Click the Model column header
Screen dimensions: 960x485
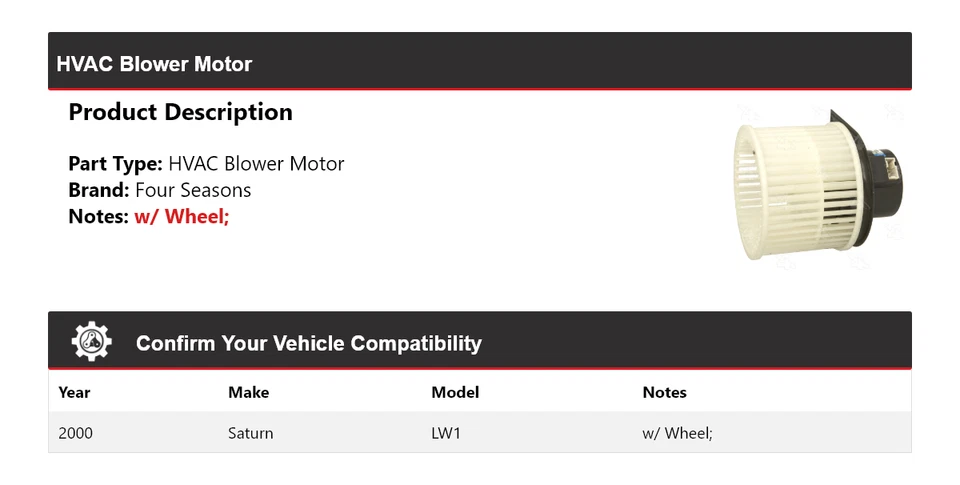coord(455,392)
